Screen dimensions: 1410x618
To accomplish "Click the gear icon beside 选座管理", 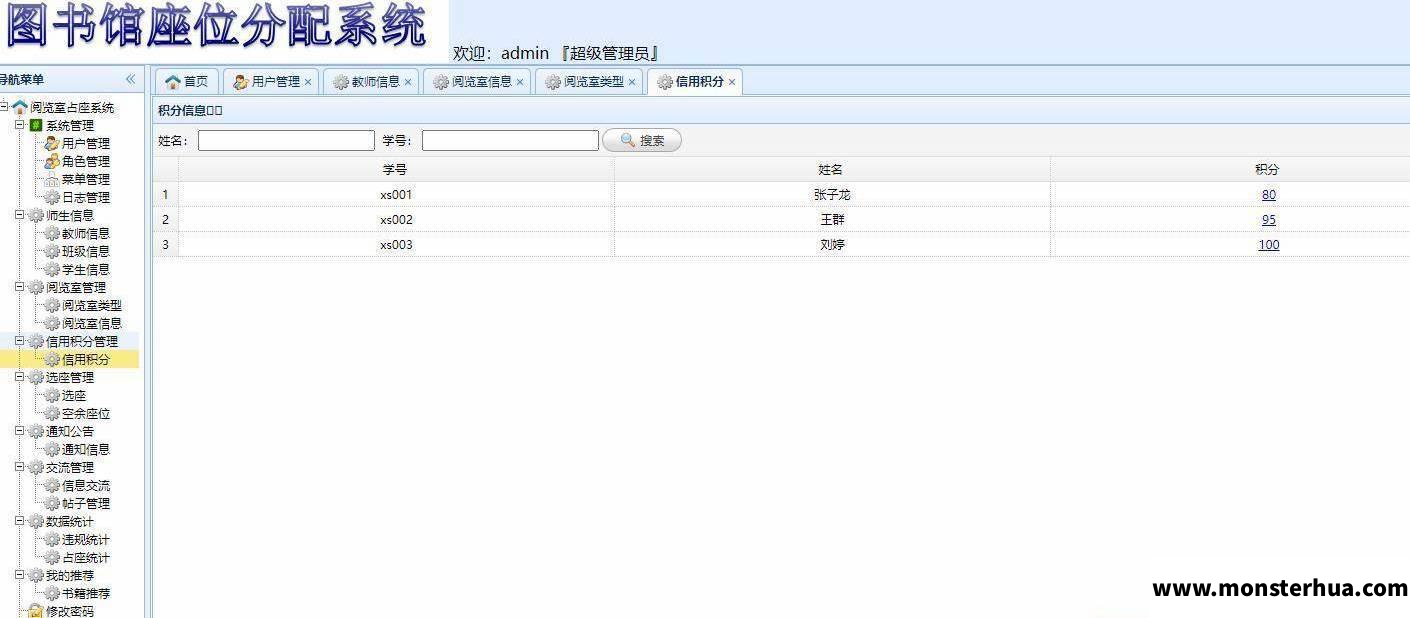I will (36, 377).
